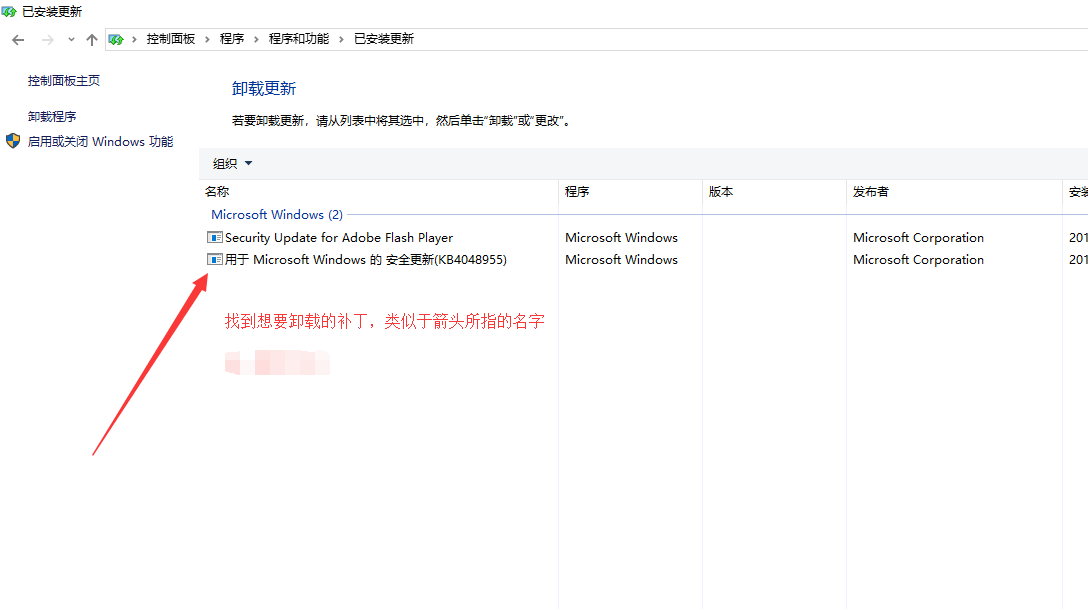The width and height of the screenshot is (1088, 609).
Task: Open recent locations dropdown chevron
Action: tap(70, 39)
